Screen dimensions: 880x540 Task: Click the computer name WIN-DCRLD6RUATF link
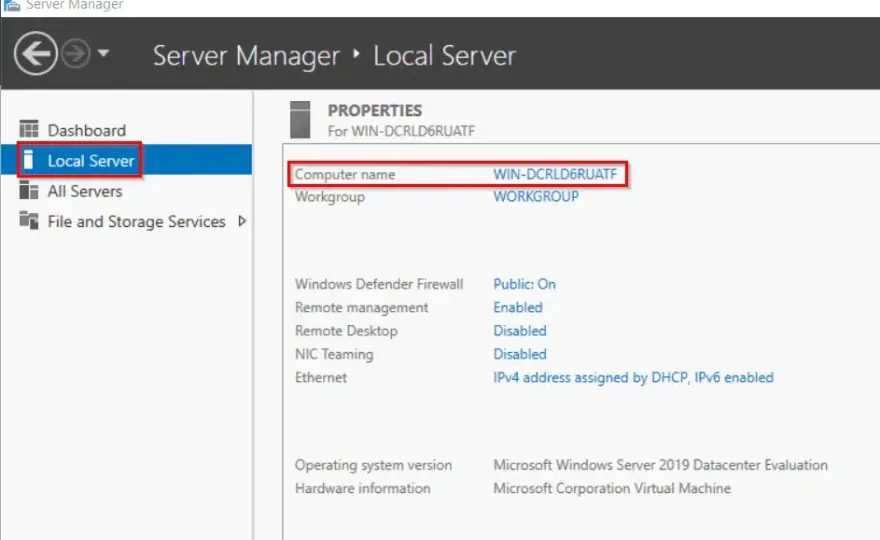click(x=554, y=175)
